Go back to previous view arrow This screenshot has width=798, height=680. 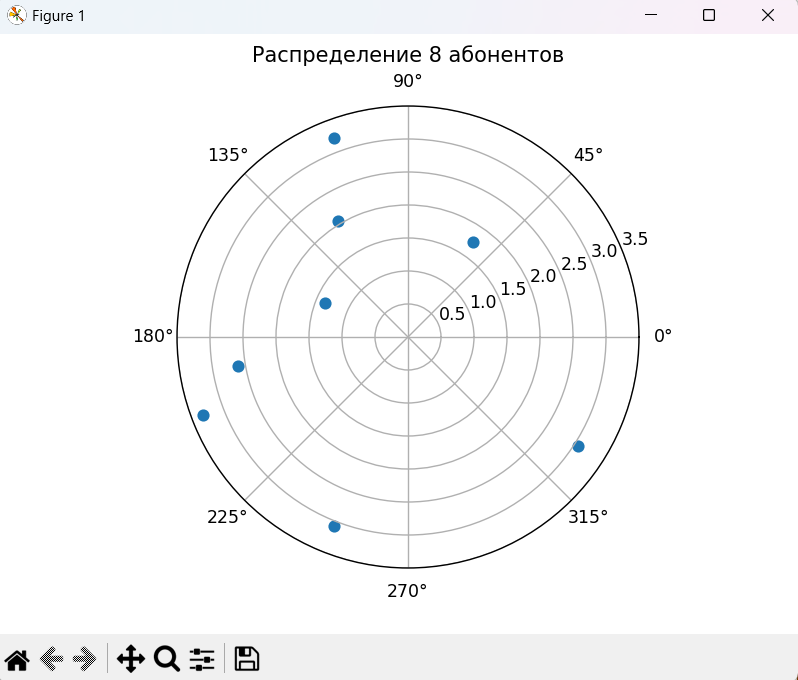pyautogui.click(x=51, y=660)
